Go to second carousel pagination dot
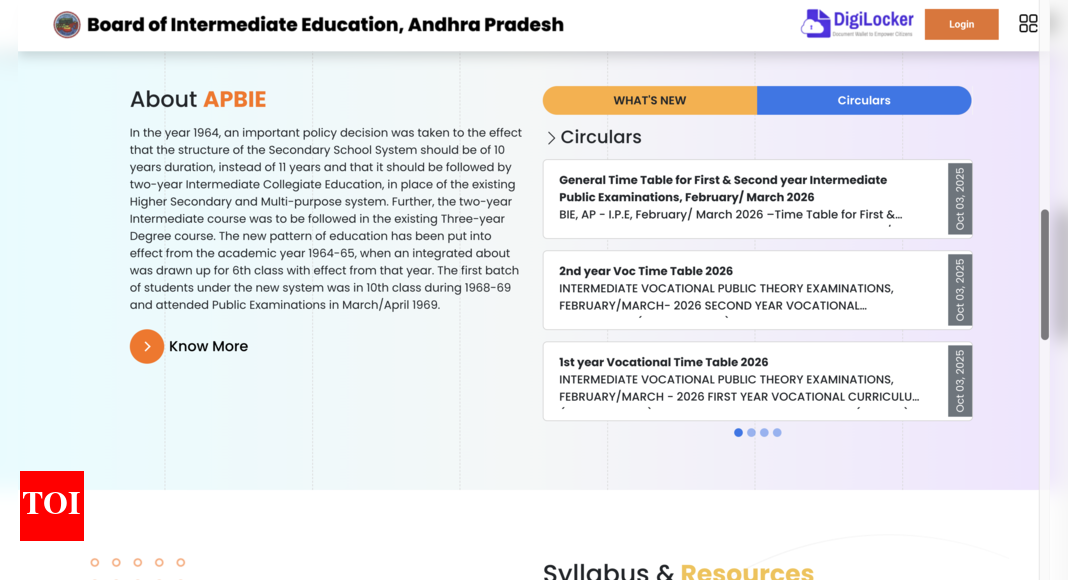This screenshot has height=580, width=1068. point(751,433)
